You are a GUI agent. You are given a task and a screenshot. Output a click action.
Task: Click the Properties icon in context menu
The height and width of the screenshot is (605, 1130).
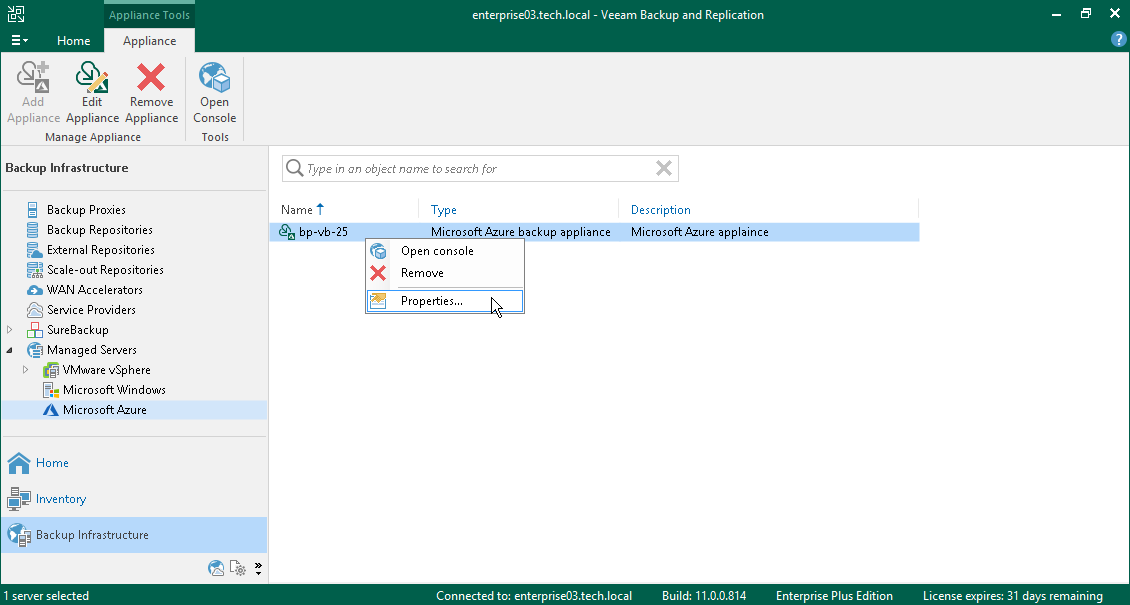click(378, 301)
